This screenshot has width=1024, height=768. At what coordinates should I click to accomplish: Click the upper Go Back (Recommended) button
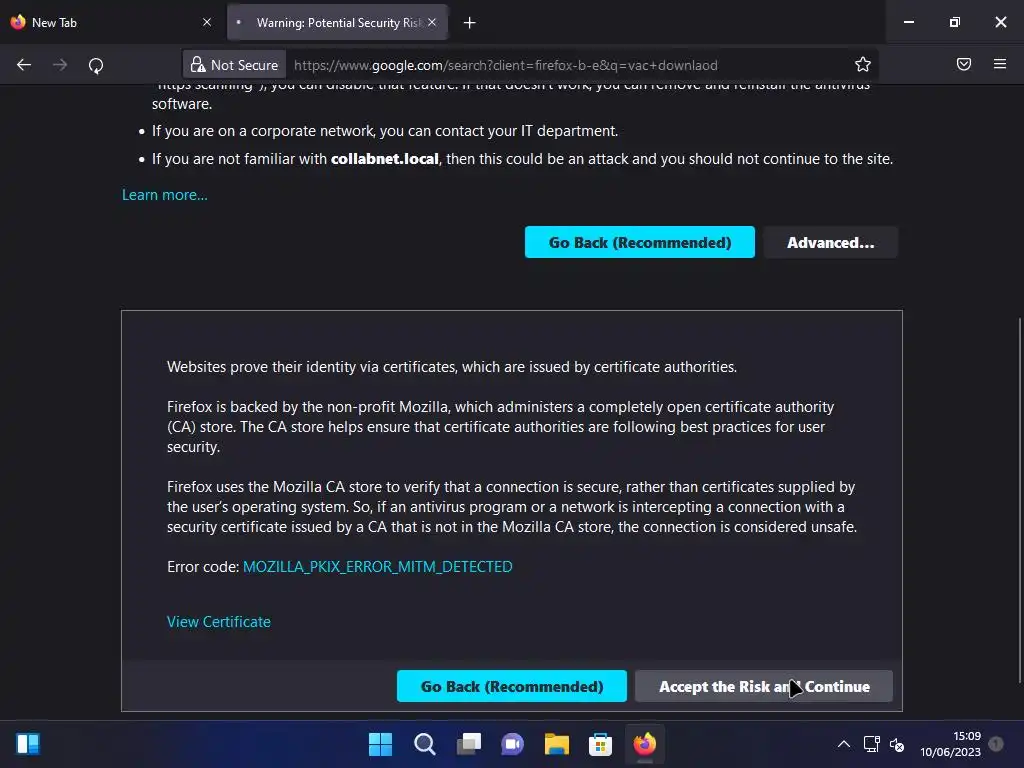[640, 242]
